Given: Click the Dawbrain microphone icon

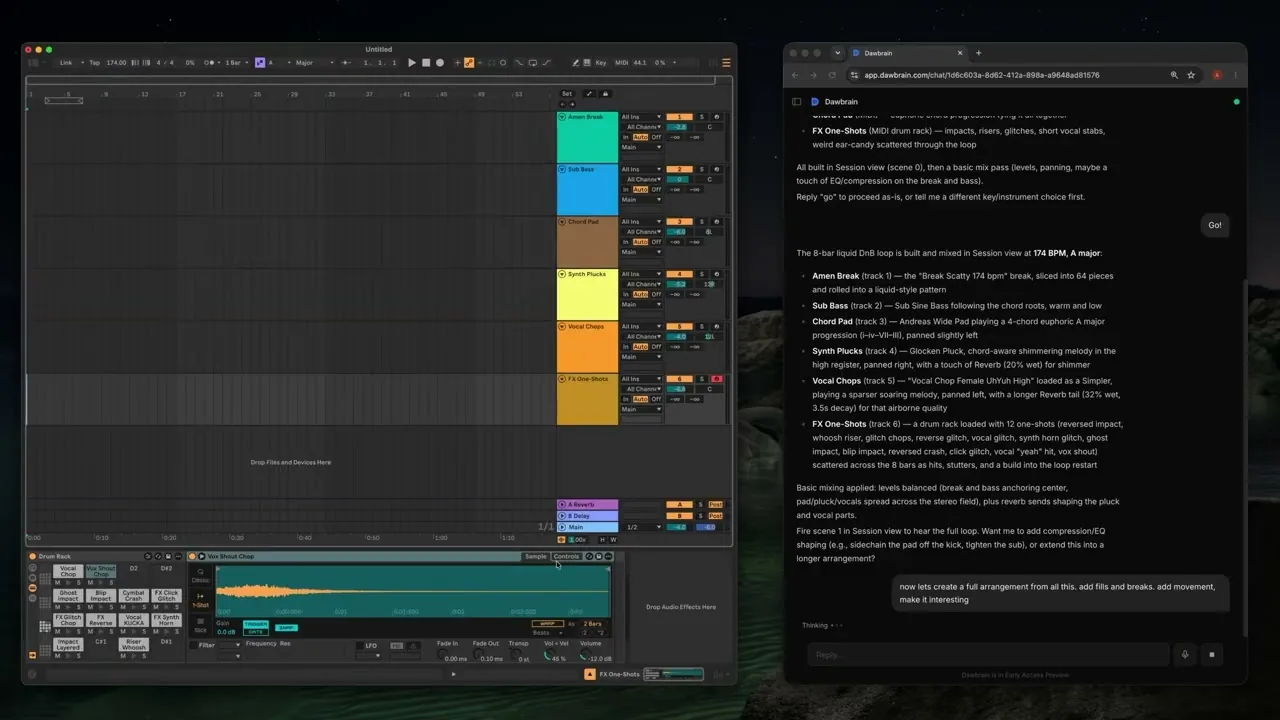Looking at the screenshot, I should 1185,655.
